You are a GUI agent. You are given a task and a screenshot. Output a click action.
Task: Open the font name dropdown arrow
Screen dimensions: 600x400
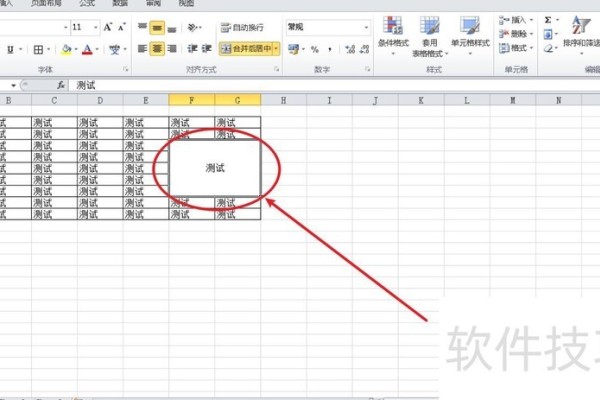click(x=65, y=27)
